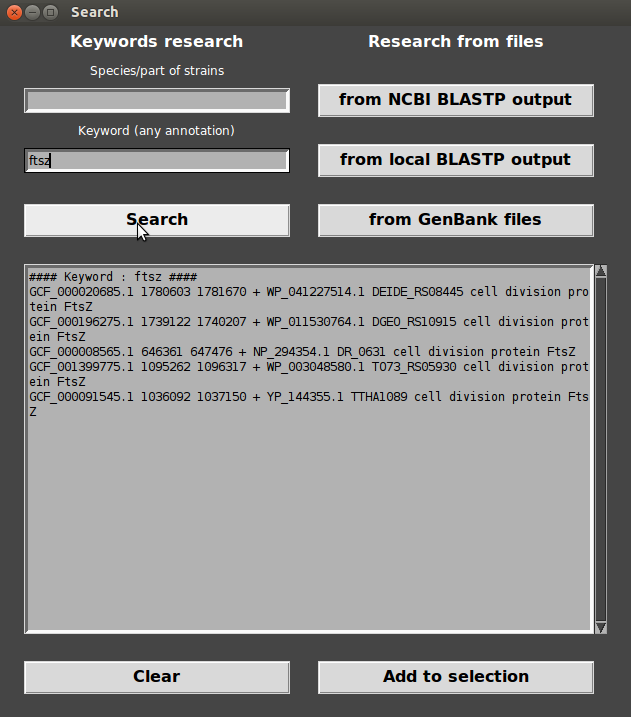The width and height of the screenshot is (631, 717).
Task: Minimize the Search window
Action: pos(33,12)
